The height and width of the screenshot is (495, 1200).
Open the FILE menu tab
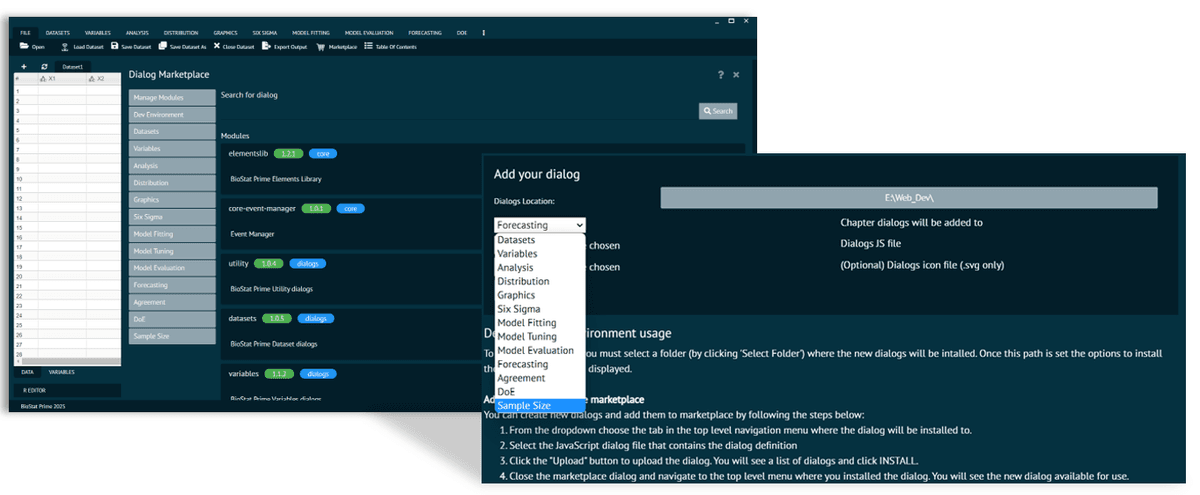[x=26, y=32]
